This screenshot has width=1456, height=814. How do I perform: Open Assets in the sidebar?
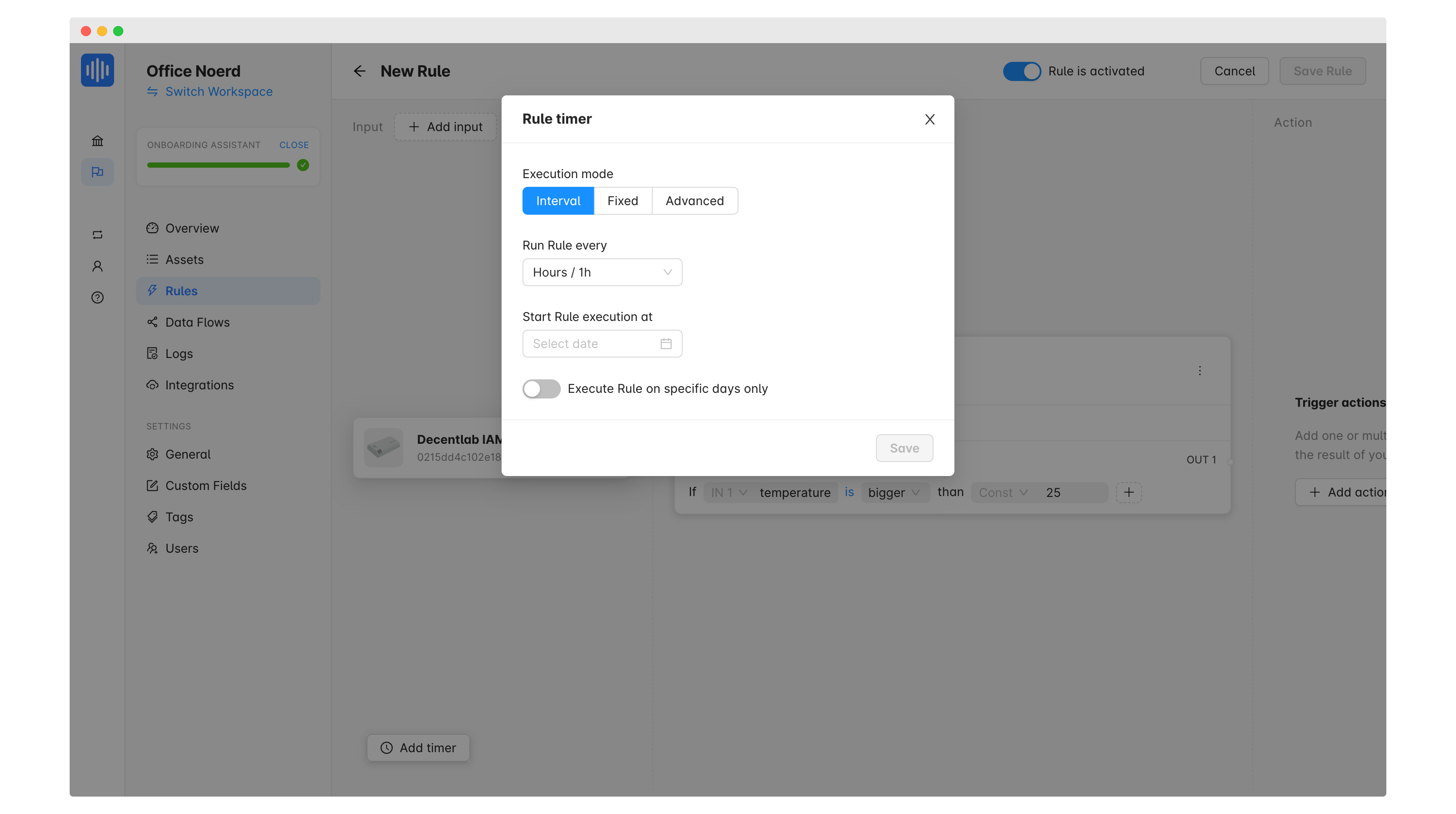click(228, 260)
